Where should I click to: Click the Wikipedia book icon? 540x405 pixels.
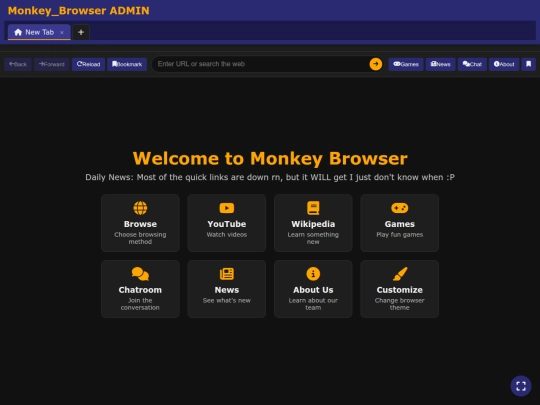point(313,208)
